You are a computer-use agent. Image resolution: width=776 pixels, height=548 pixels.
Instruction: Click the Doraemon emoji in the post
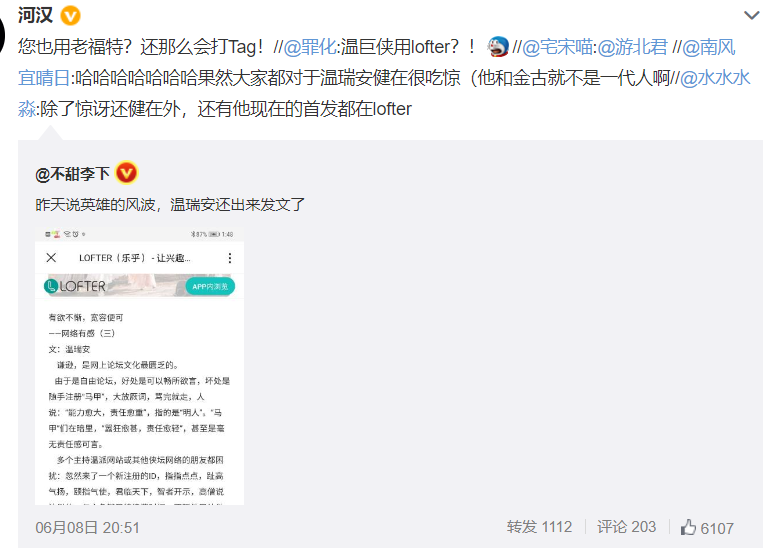coord(497,47)
